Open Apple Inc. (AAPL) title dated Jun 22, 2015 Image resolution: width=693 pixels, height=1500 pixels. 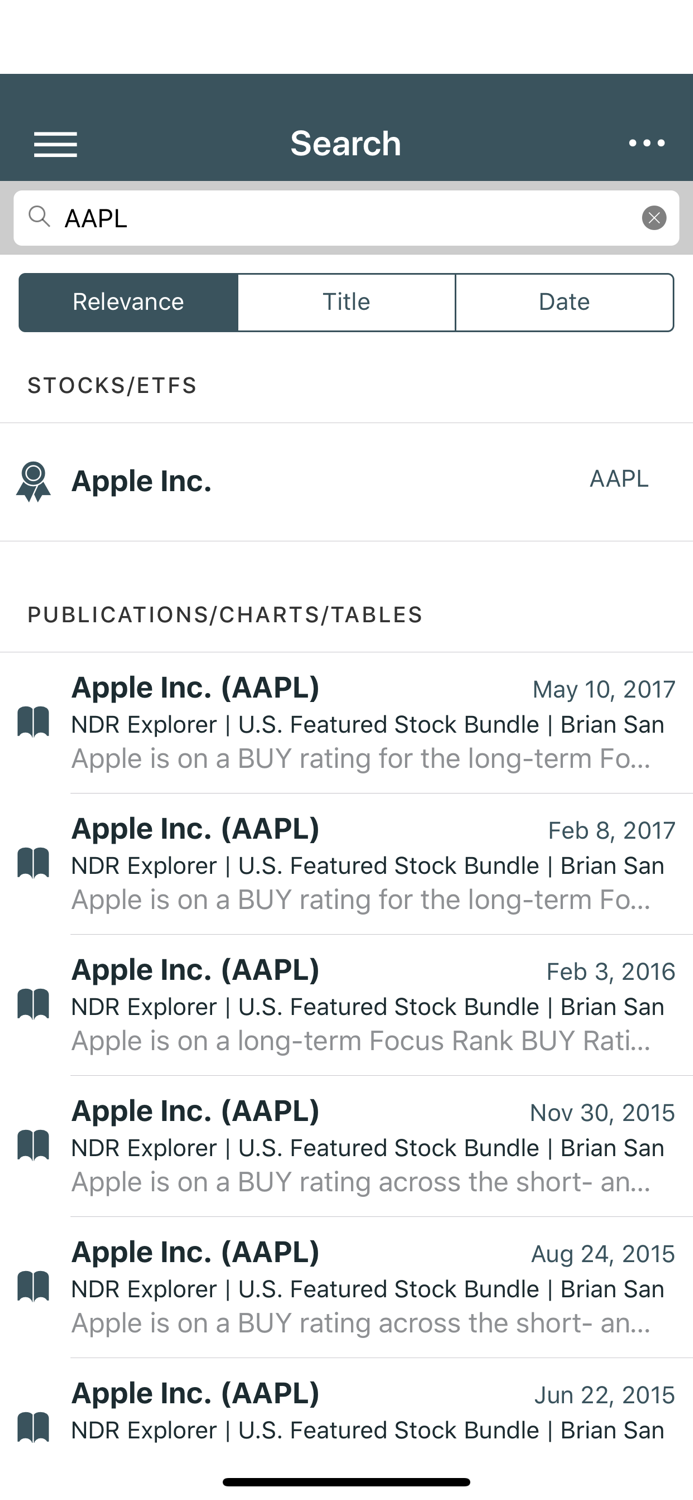(195, 1393)
